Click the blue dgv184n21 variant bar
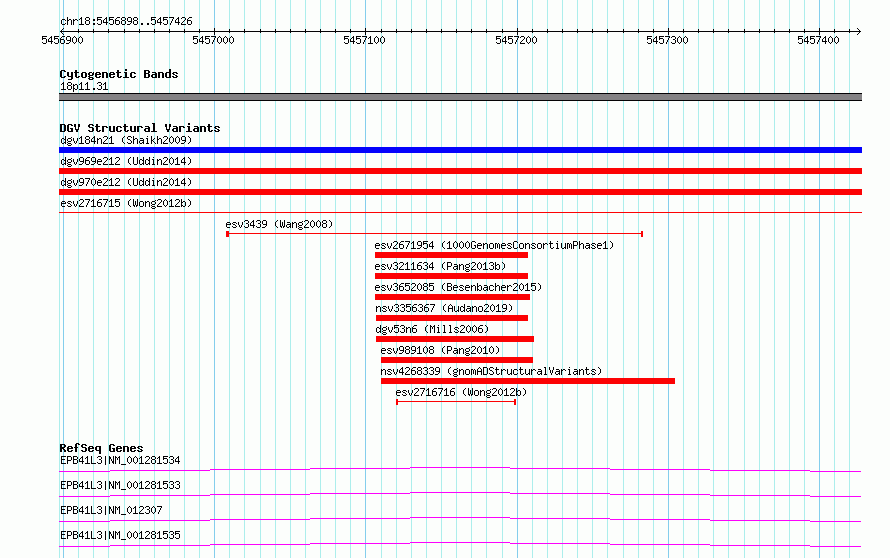Image resolution: width=890 pixels, height=558 pixels. click(x=460, y=150)
